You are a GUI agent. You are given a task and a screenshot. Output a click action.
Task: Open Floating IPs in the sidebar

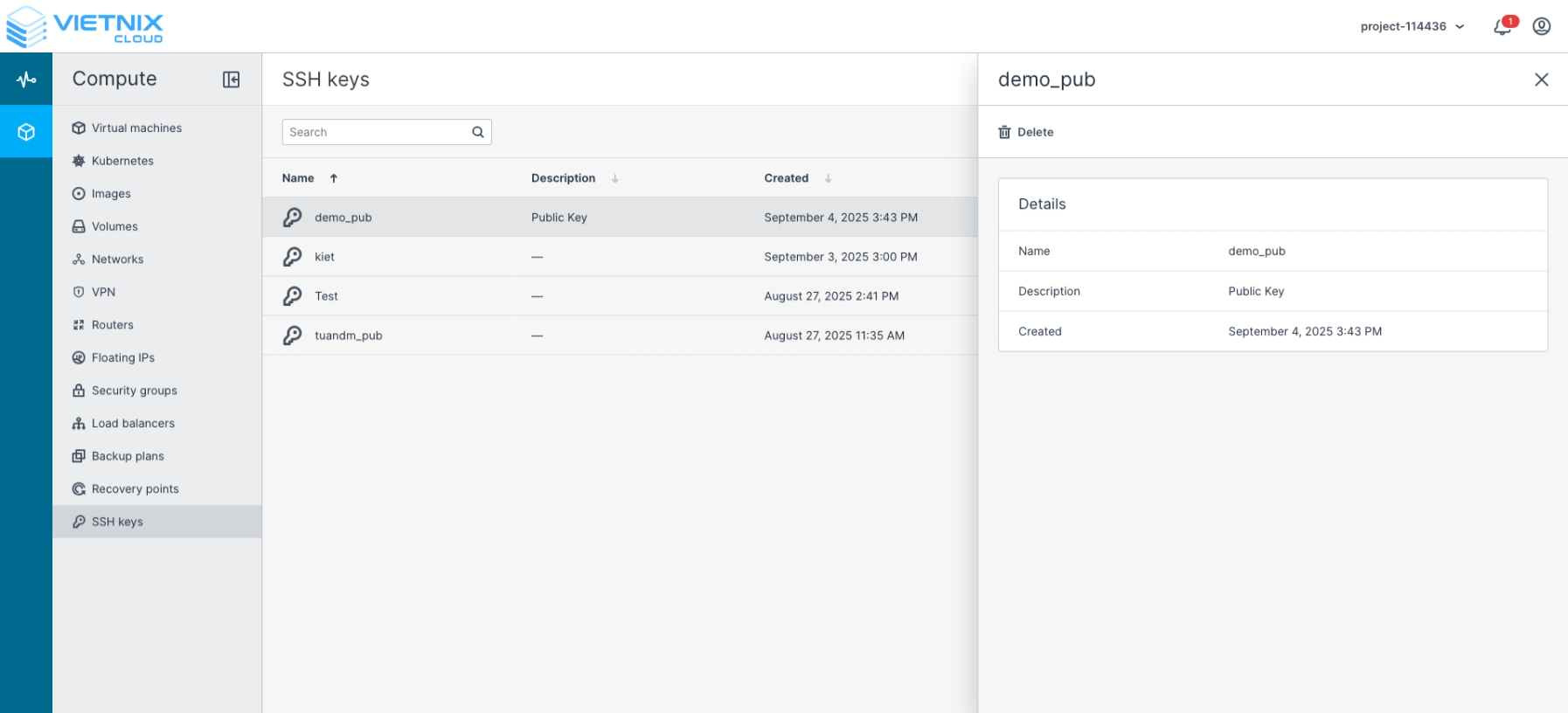[122, 357]
